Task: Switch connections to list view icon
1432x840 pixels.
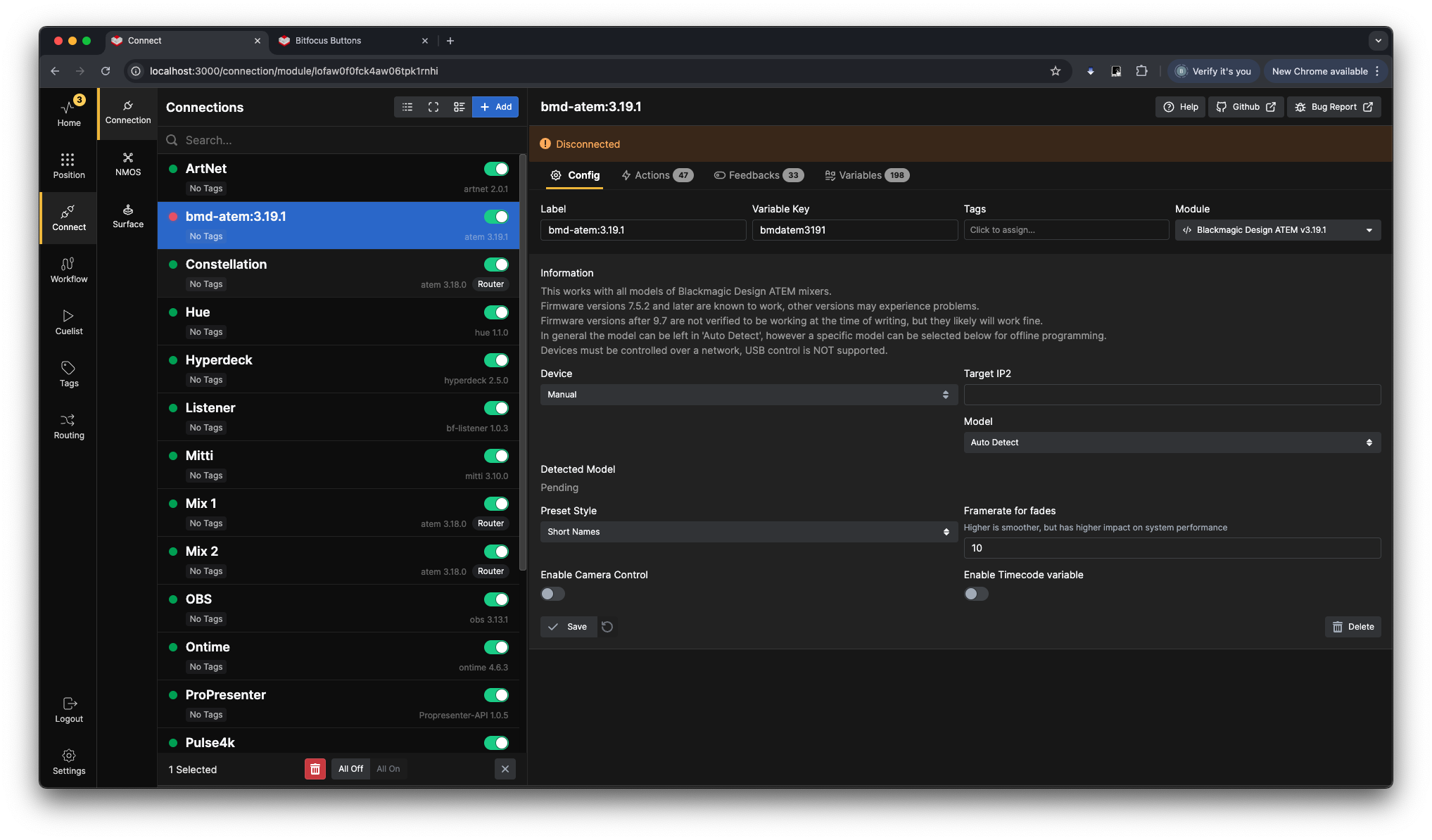Action: 407,107
